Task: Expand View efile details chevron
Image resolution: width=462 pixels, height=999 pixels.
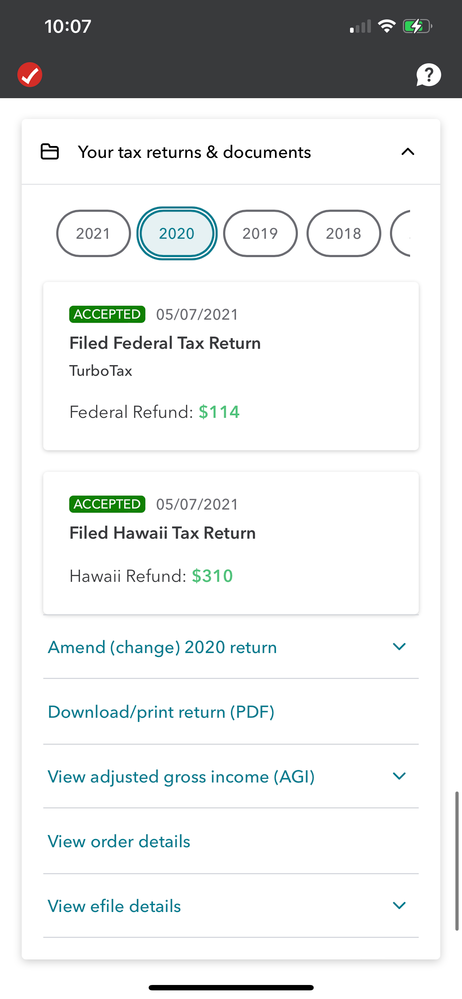Action: coord(400,906)
